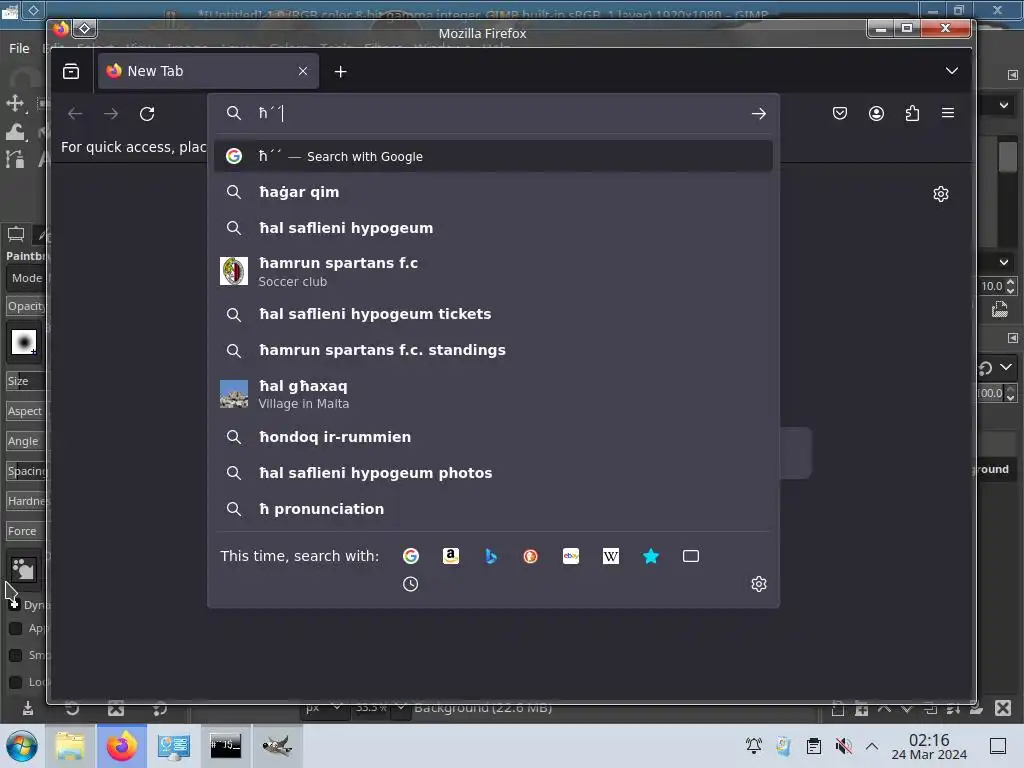Adjust the GIMP Opacity slider
The width and height of the screenshot is (1024, 768).
tap(26, 306)
